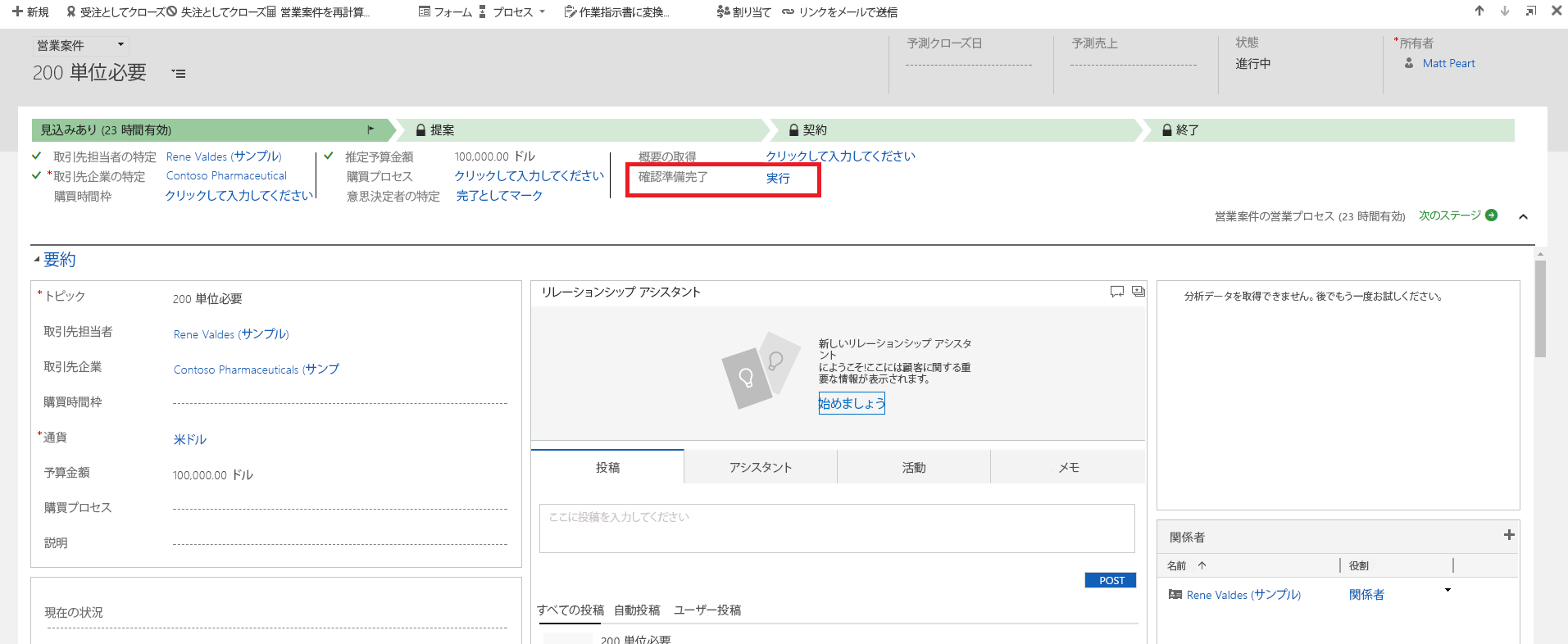Click the post text input box
This screenshot has height=644, width=1568.
(837, 528)
